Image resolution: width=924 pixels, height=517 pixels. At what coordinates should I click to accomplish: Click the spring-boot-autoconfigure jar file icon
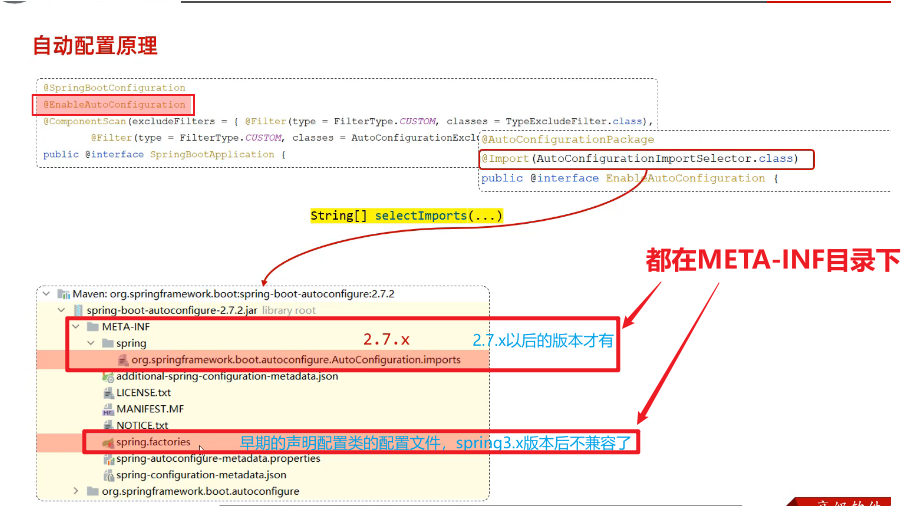pyautogui.click(x=78, y=310)
